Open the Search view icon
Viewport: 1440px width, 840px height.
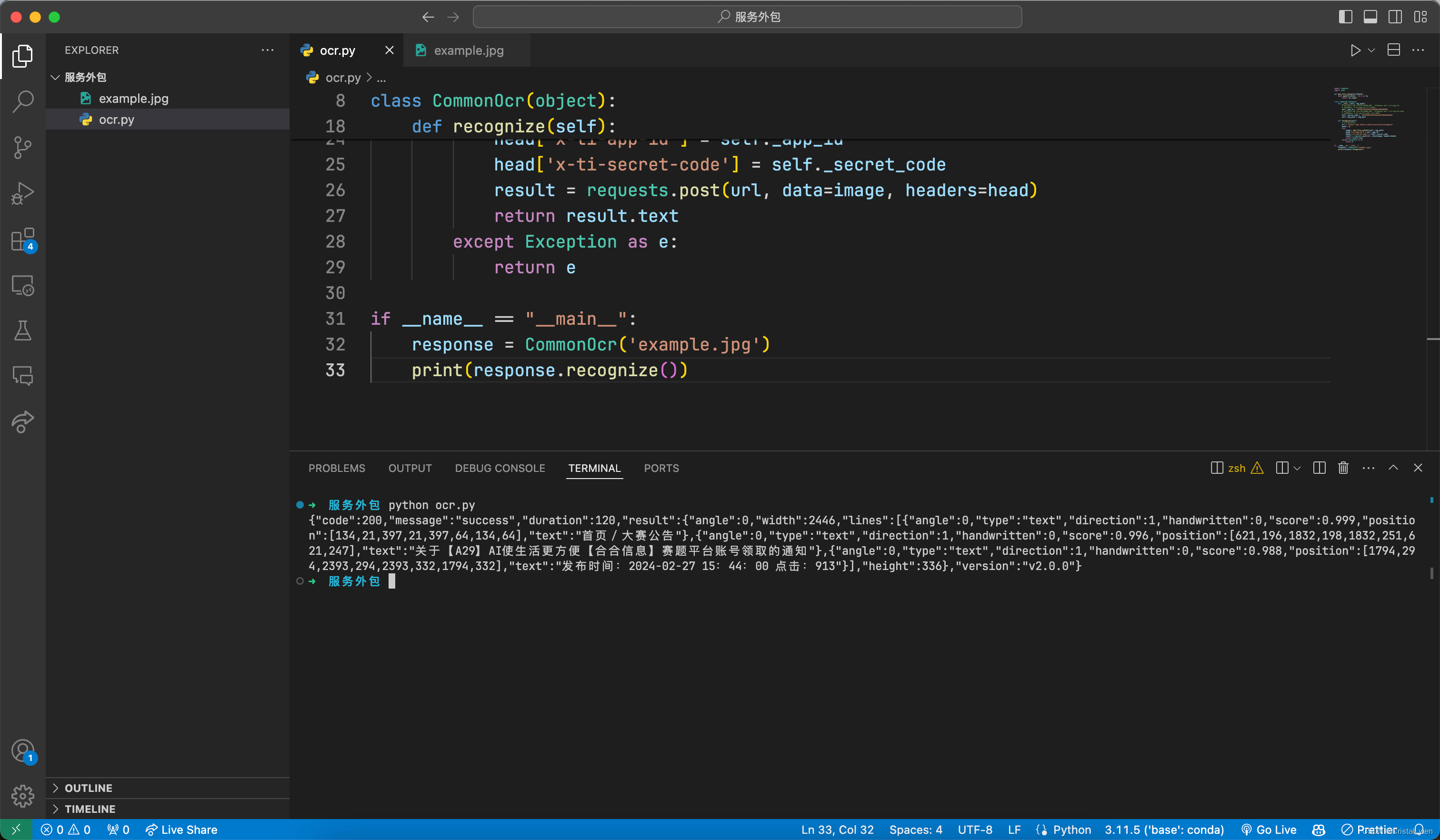23,101
